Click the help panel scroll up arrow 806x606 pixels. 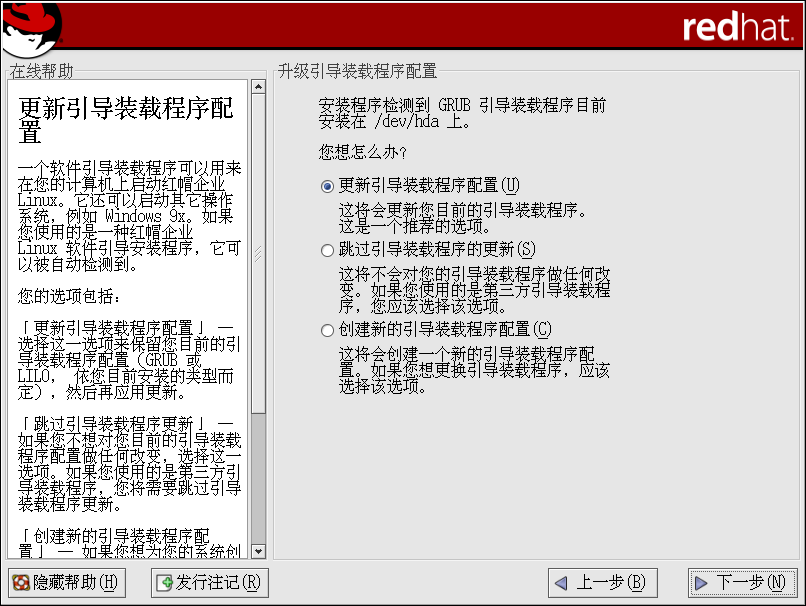click(259, 87)
